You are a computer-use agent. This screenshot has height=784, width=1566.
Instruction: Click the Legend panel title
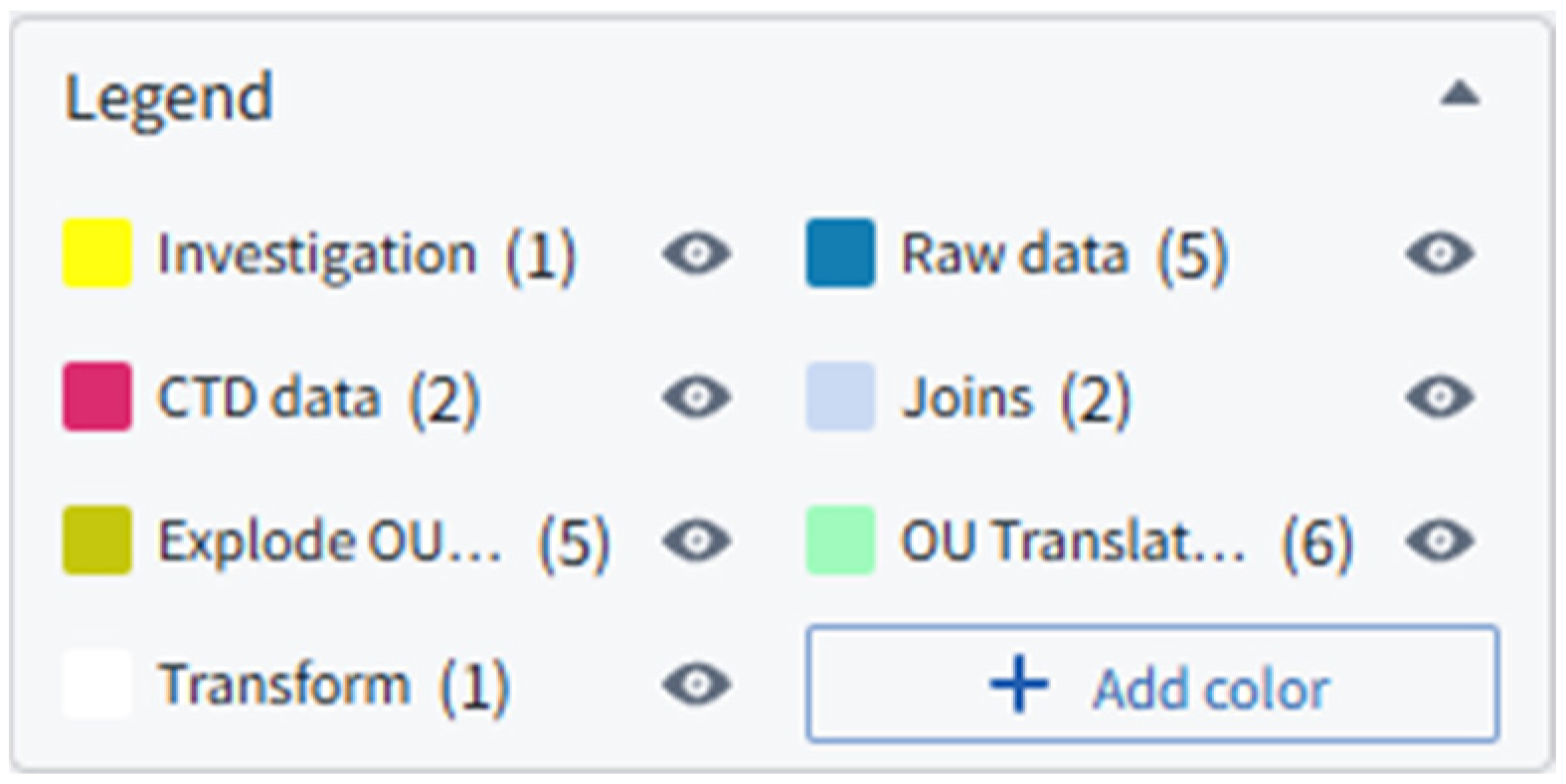[169, 97]
